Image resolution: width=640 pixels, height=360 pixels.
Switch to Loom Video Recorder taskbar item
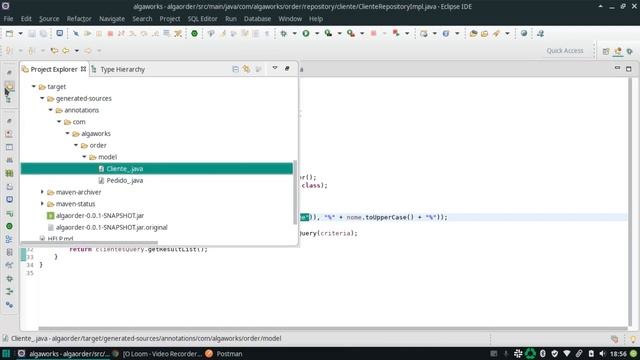click(x=158, y=354)
